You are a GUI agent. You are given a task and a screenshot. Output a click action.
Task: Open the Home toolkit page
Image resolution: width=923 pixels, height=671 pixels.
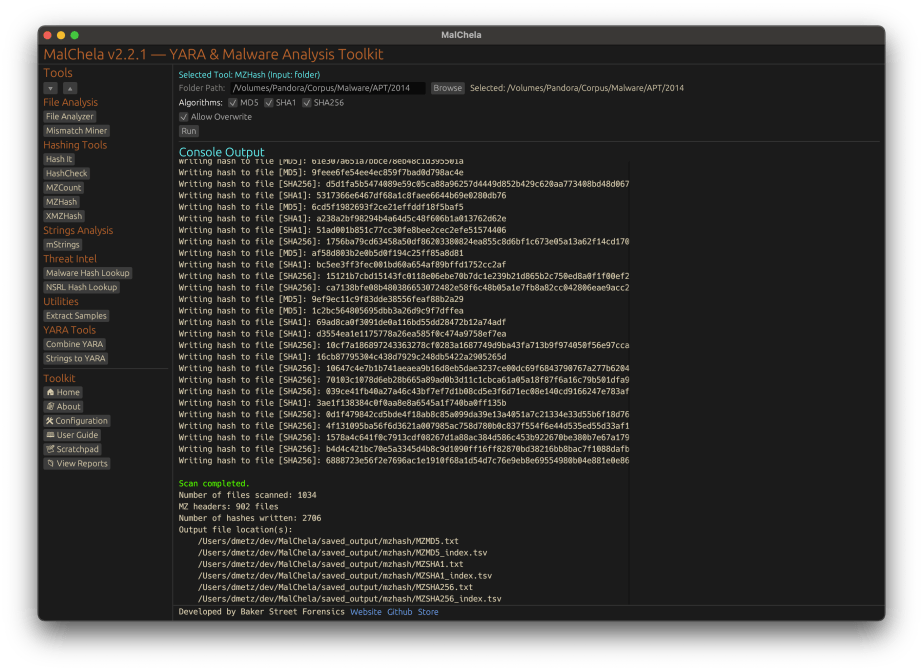pos(63,393)
